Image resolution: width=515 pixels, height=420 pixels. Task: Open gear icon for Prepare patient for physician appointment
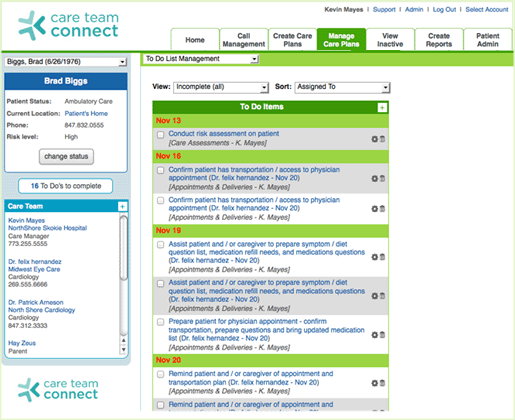coord(375,335)
